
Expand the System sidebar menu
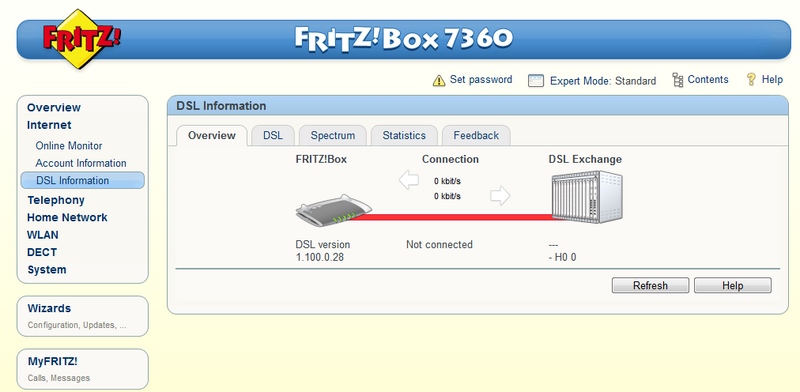[x=47, y=270]
